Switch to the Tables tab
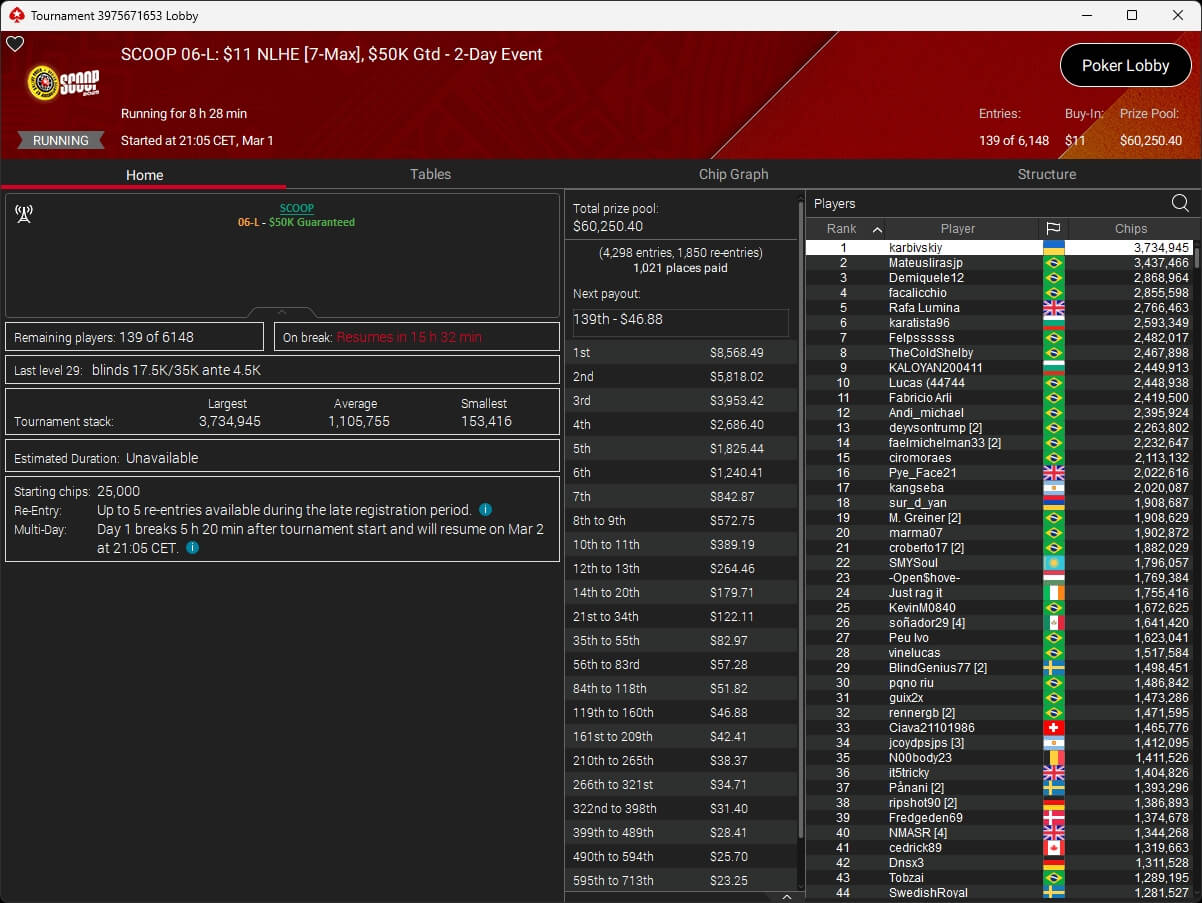1202x903 pixels. (x=430, y=174)
